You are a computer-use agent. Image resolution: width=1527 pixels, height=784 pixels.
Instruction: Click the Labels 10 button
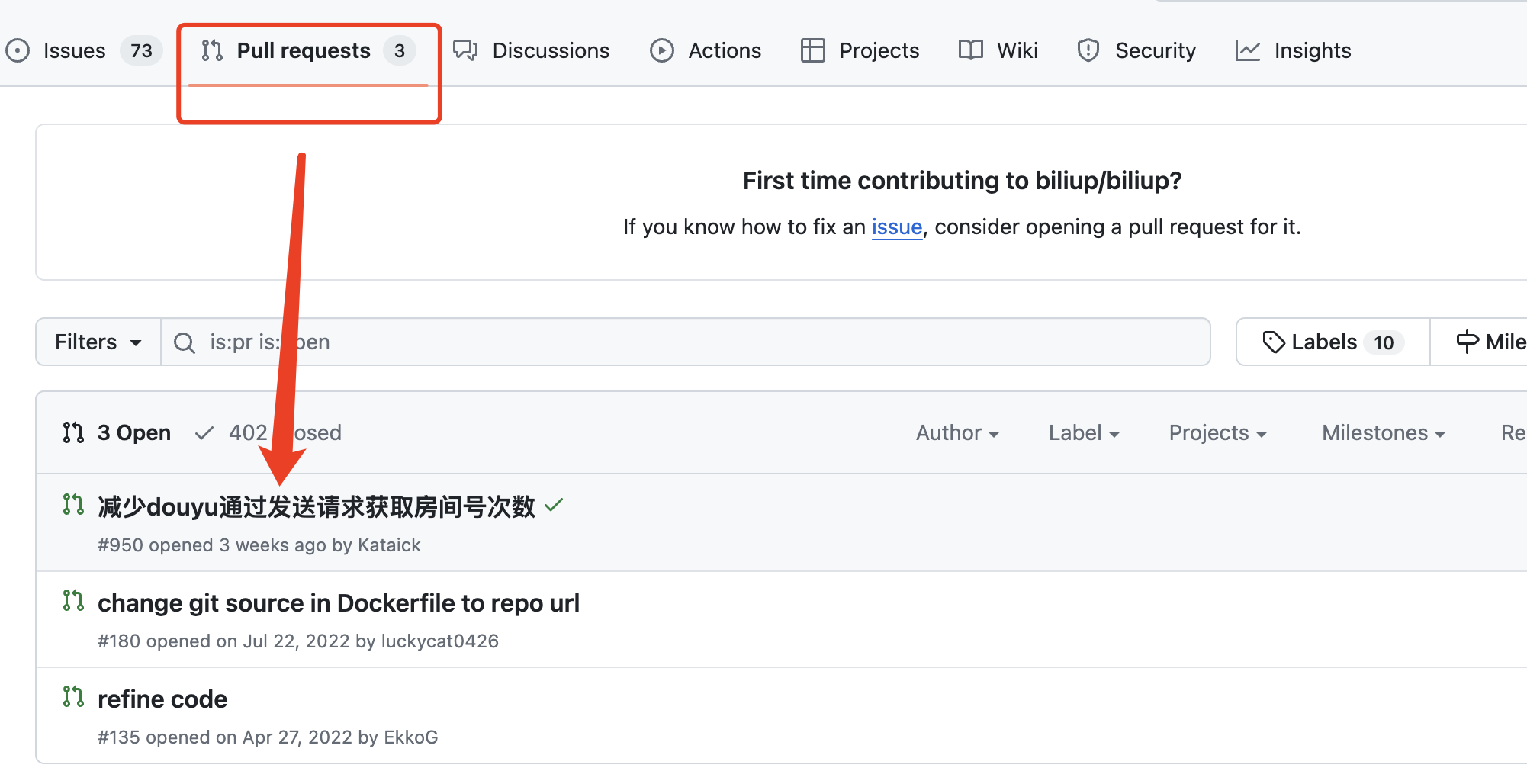pyautogui.click(x=1331, y=341)
